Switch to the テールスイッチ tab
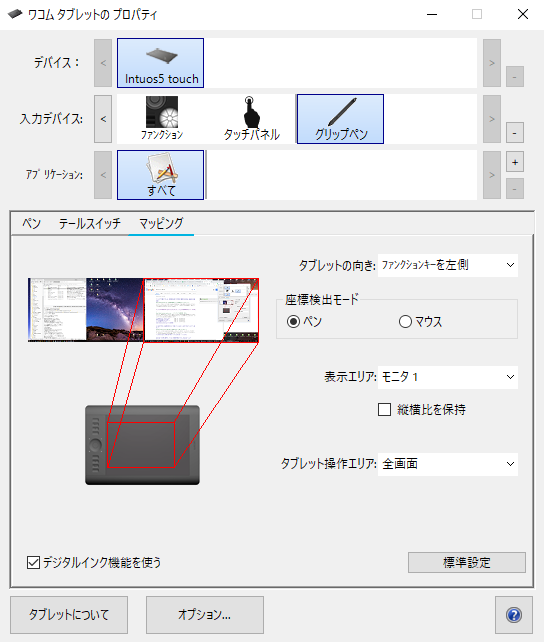Image resolution: width=544 pixels, height=642 pixels. click(90, 224)
